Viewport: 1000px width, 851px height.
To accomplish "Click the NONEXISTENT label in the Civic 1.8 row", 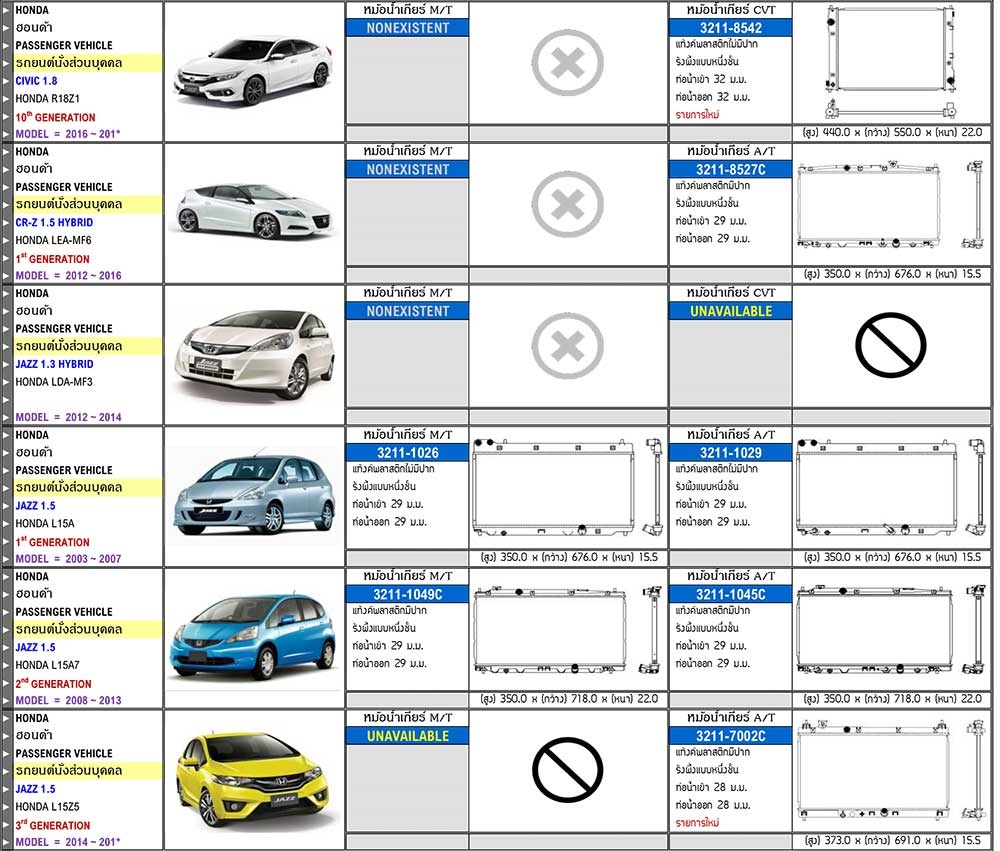I will pos(408,28).
